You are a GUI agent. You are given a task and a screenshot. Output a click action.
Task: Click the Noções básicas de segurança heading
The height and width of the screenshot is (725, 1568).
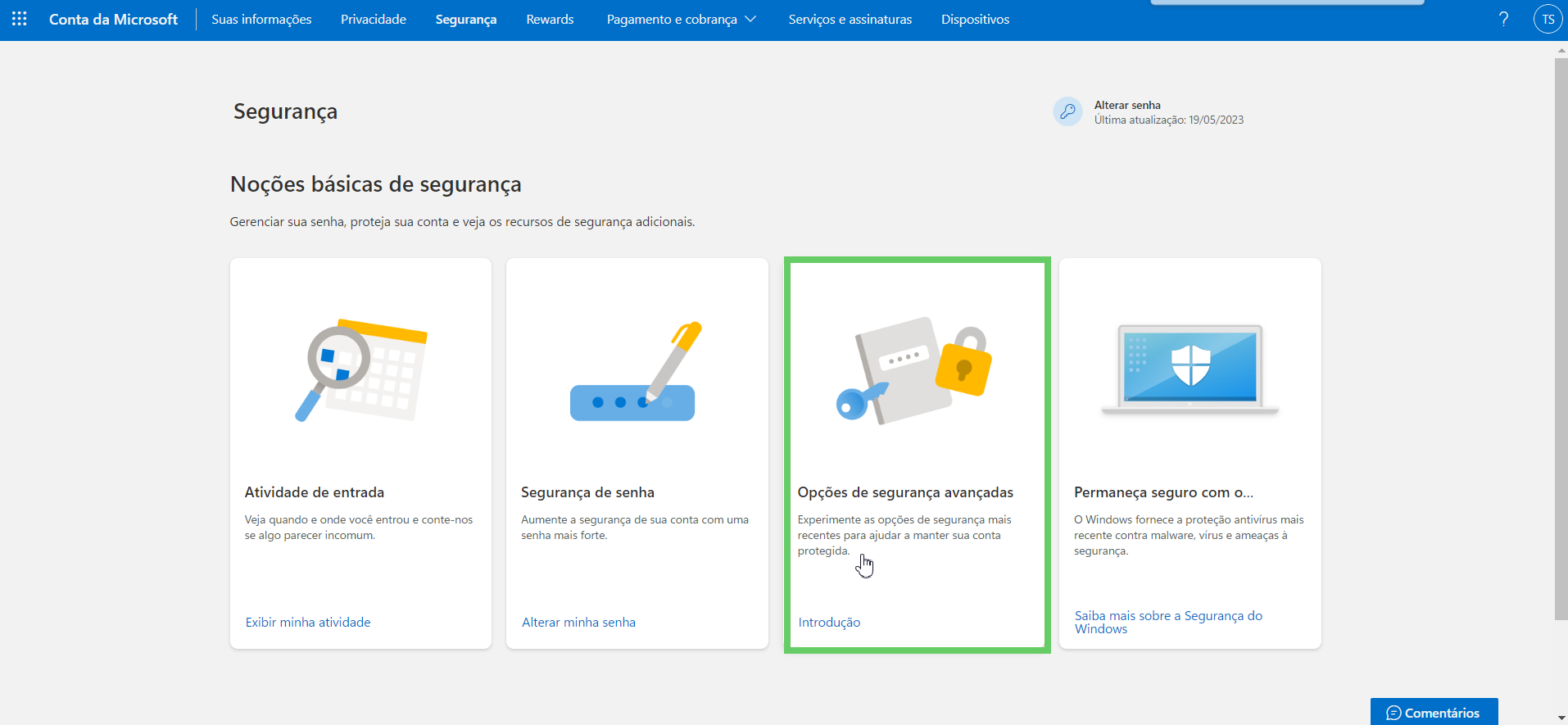tap(375, 184)
